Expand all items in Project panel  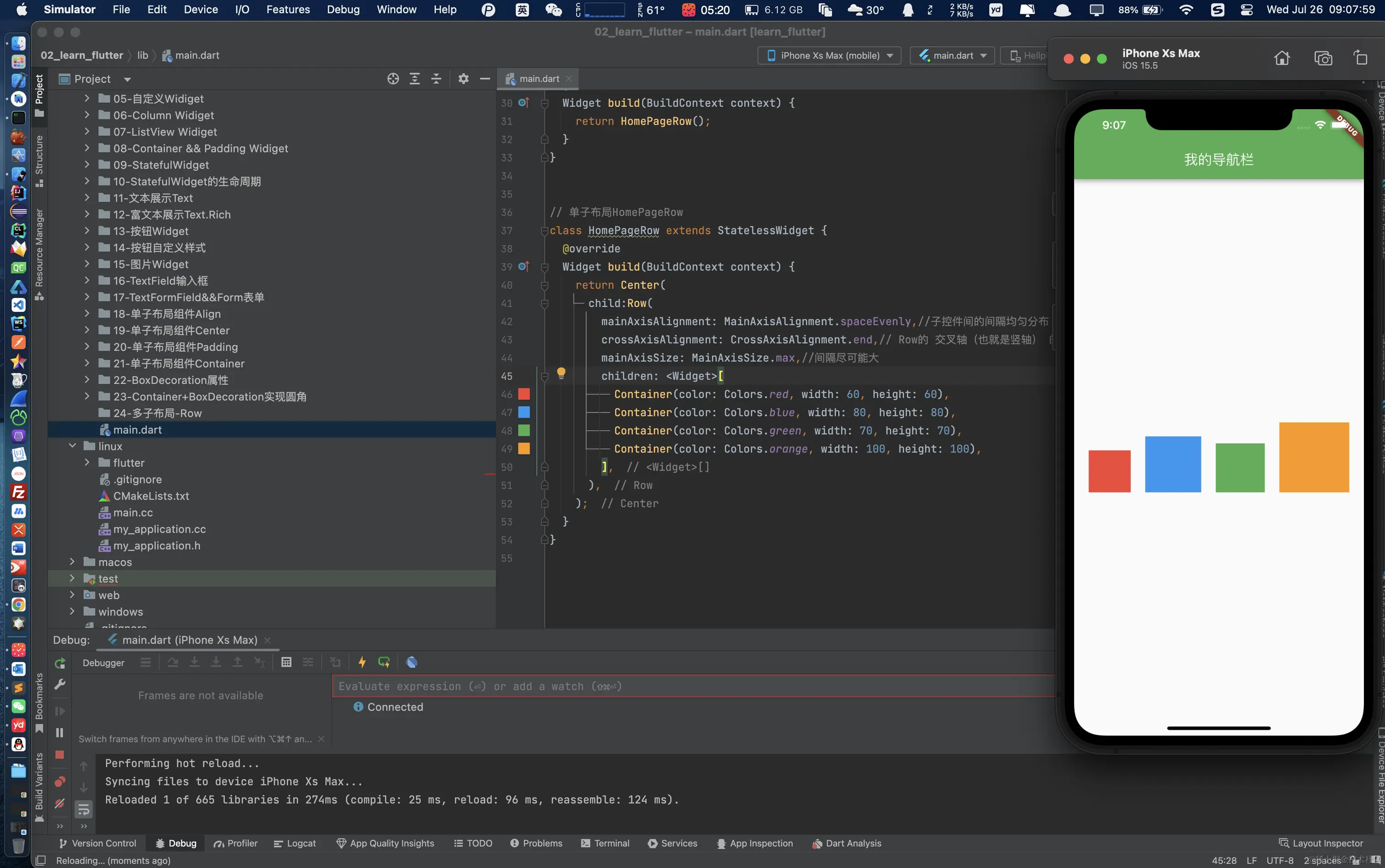[414, 79]
